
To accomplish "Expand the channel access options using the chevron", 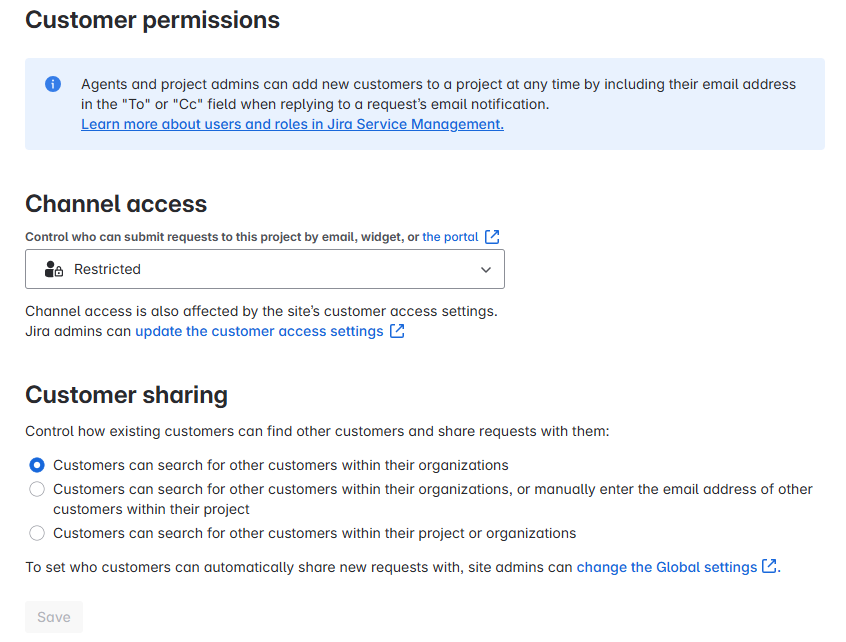I will click(x=486, y=269).
